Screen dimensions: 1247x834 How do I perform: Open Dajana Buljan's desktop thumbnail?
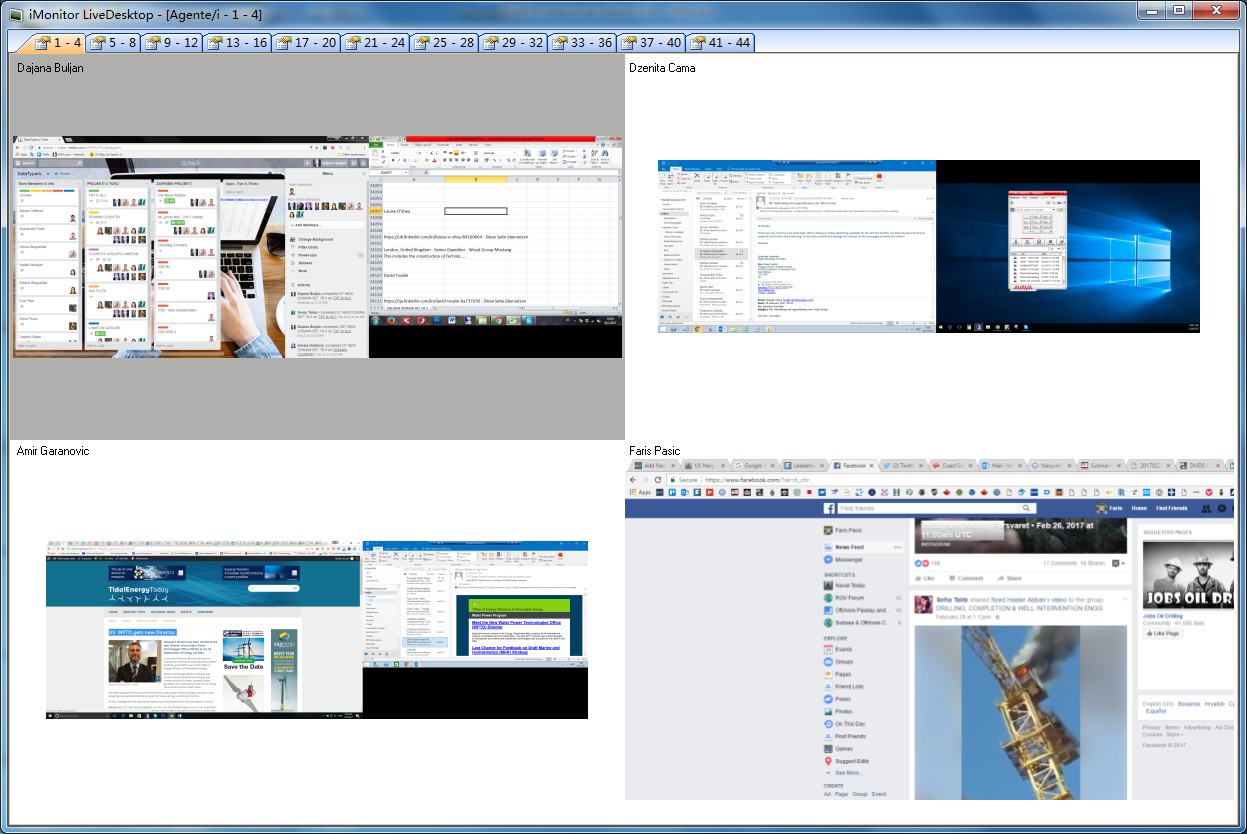point(316,247)
